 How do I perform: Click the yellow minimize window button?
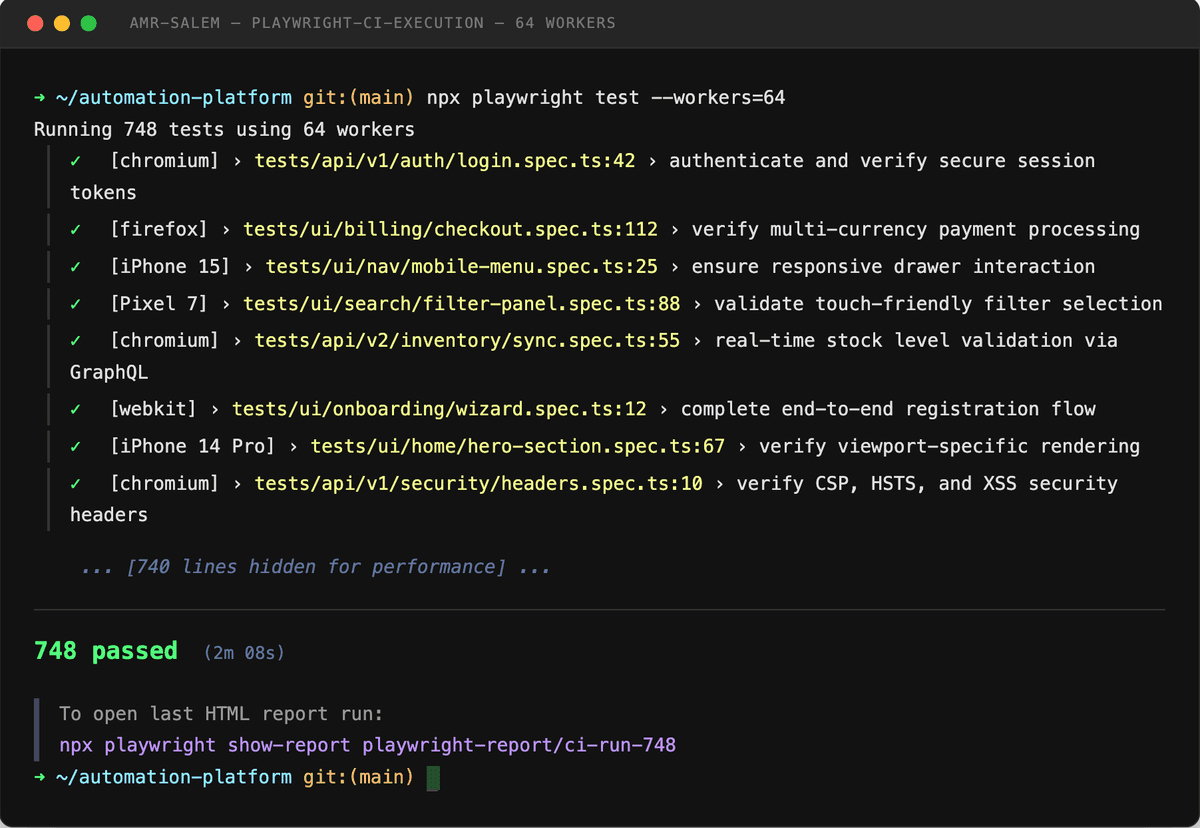62,23
